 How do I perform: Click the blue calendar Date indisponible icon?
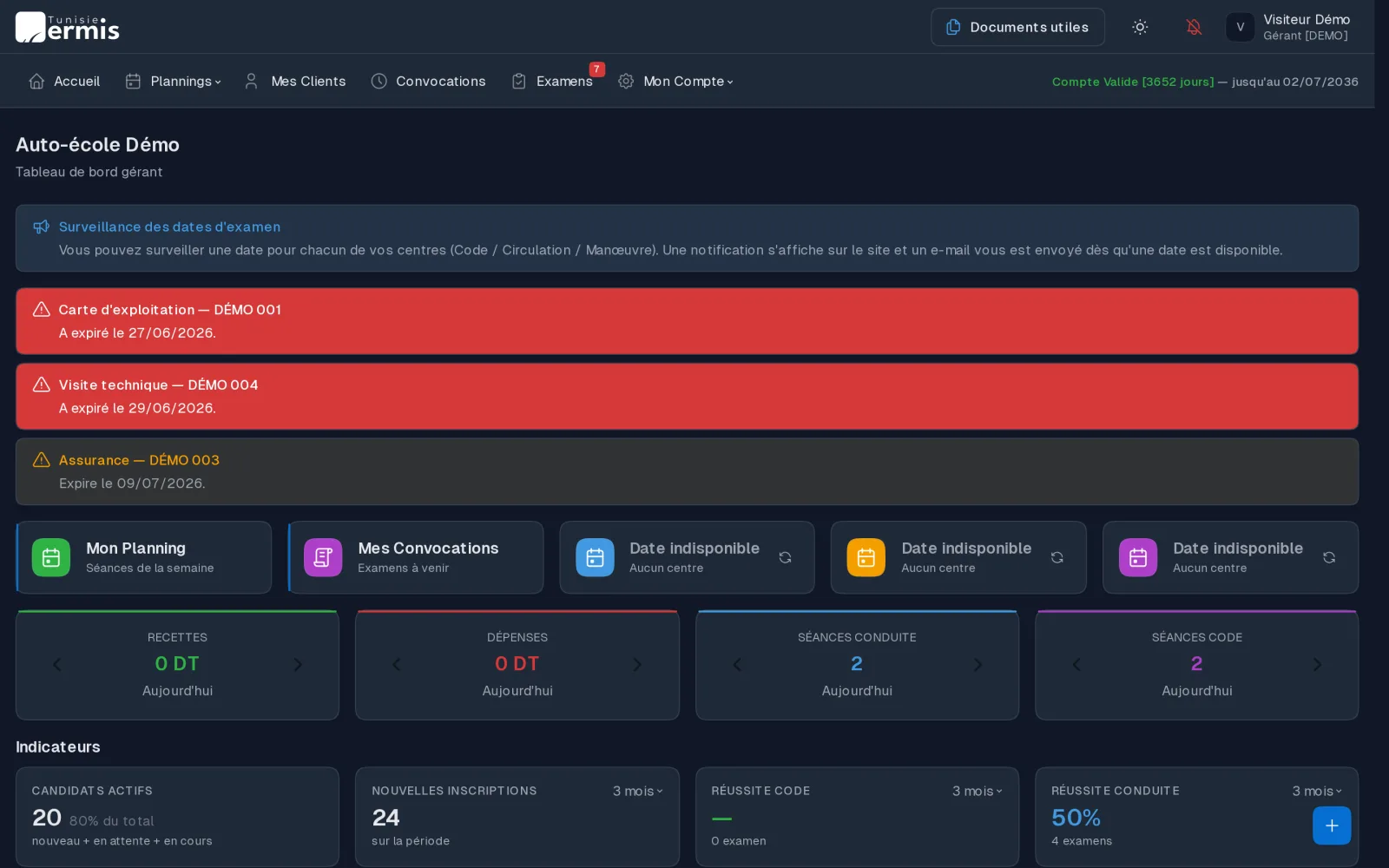coord(595,557)
